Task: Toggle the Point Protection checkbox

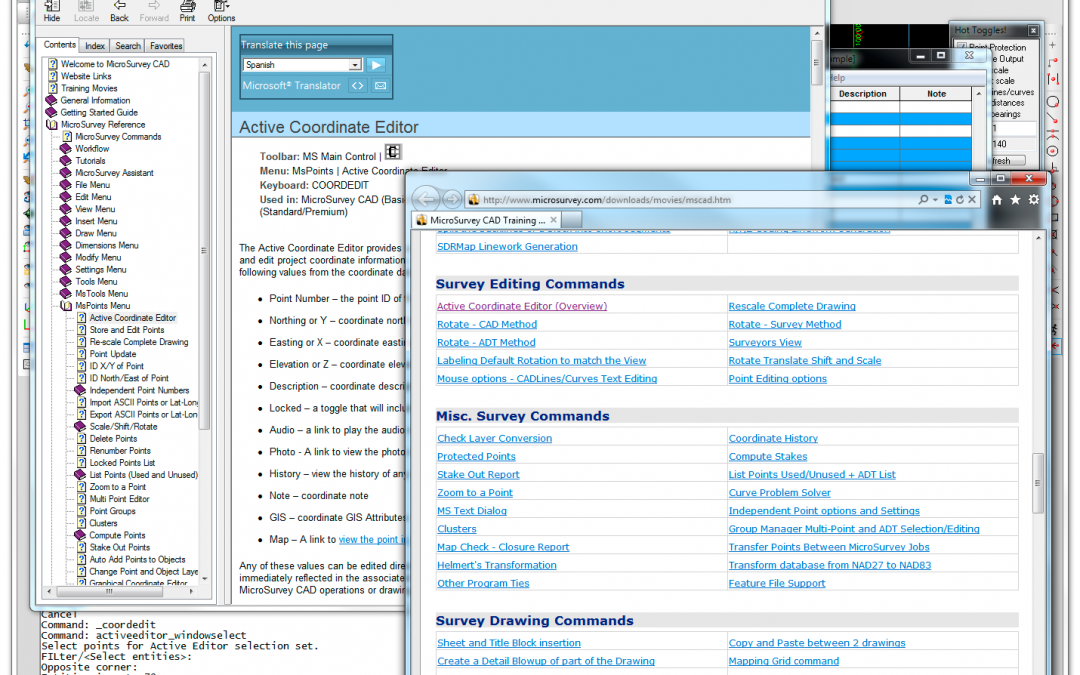Action: 960,47
